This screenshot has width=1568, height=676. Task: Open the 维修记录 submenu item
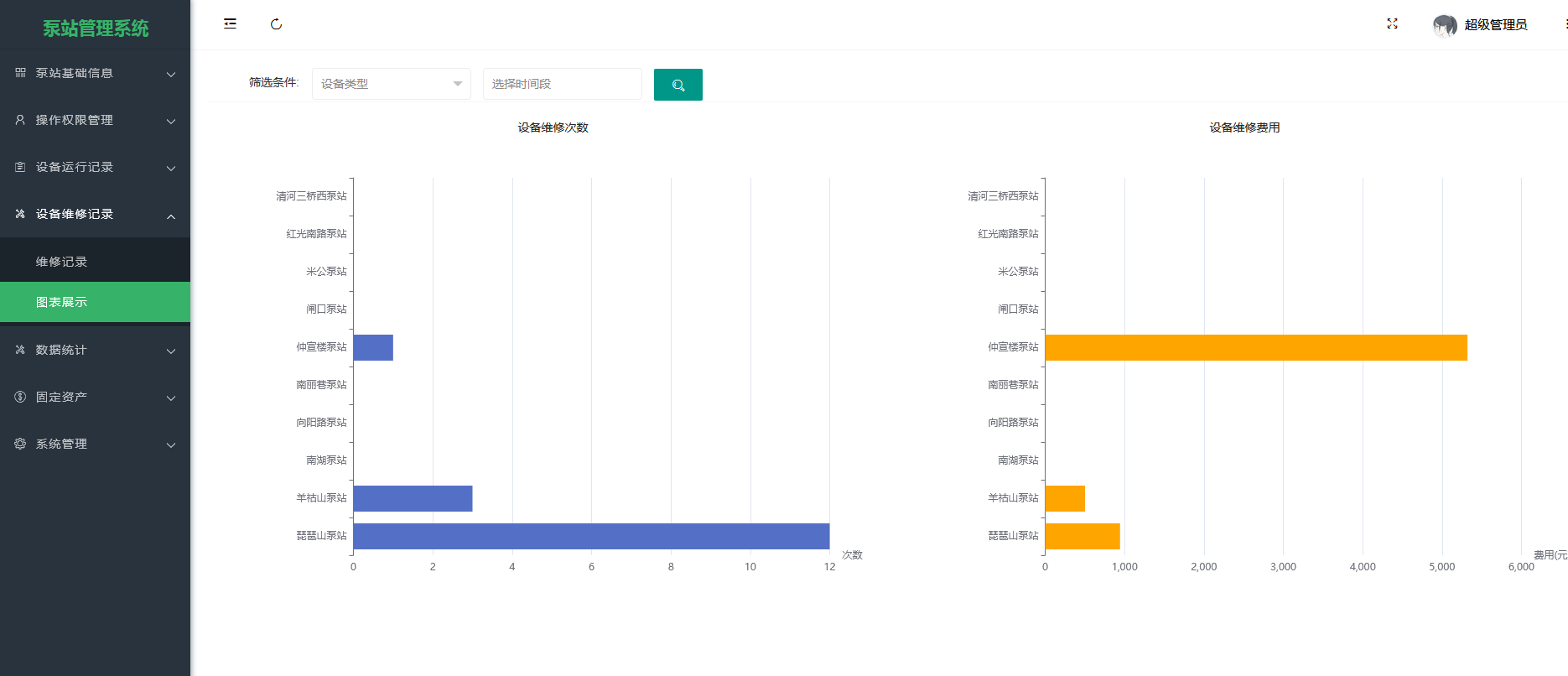coord(95,262)
